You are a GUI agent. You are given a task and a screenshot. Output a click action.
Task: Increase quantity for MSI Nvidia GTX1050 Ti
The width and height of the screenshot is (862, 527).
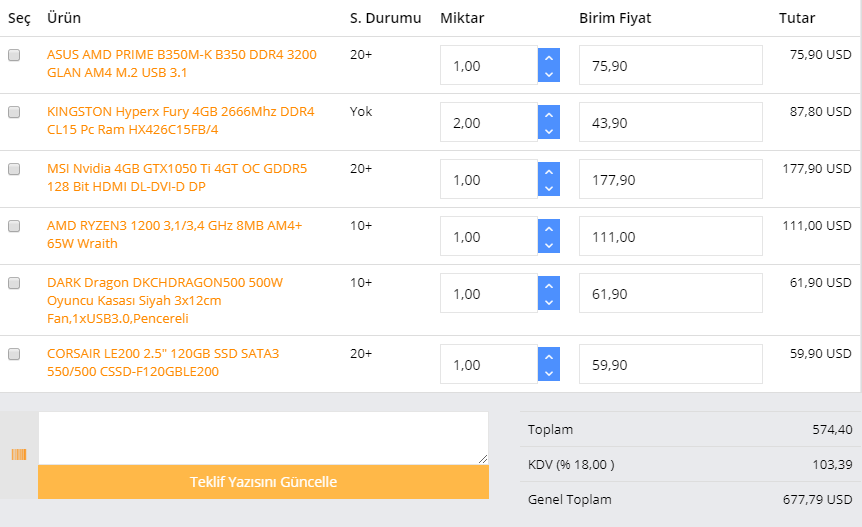point(548,171)
